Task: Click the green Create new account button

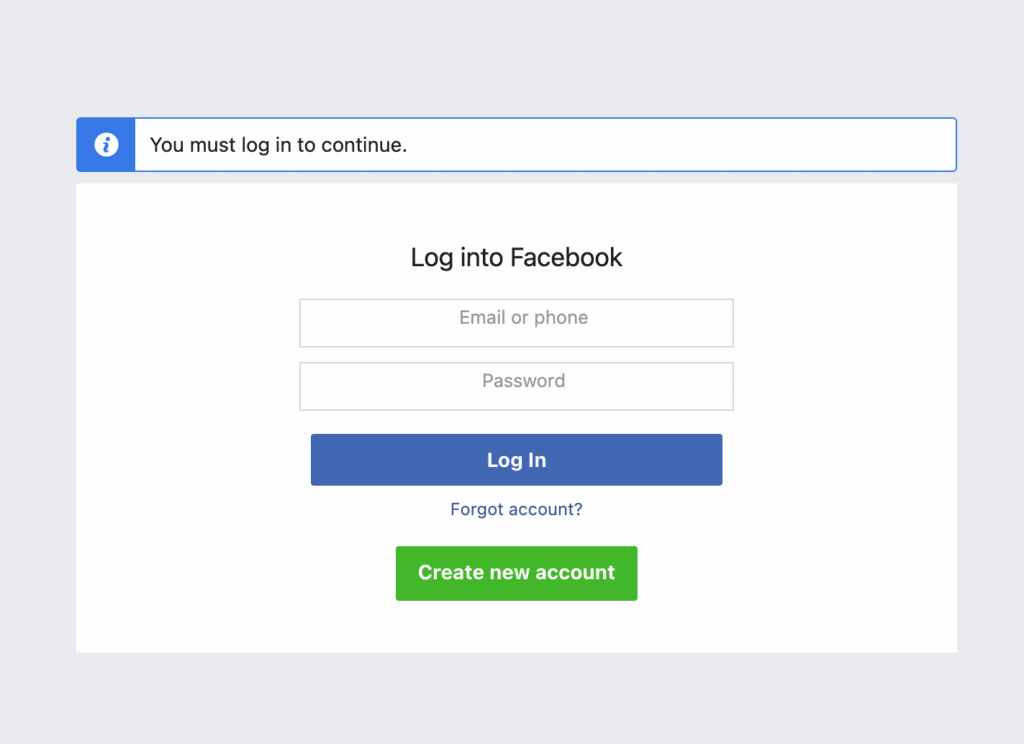Action: [516, 573]
